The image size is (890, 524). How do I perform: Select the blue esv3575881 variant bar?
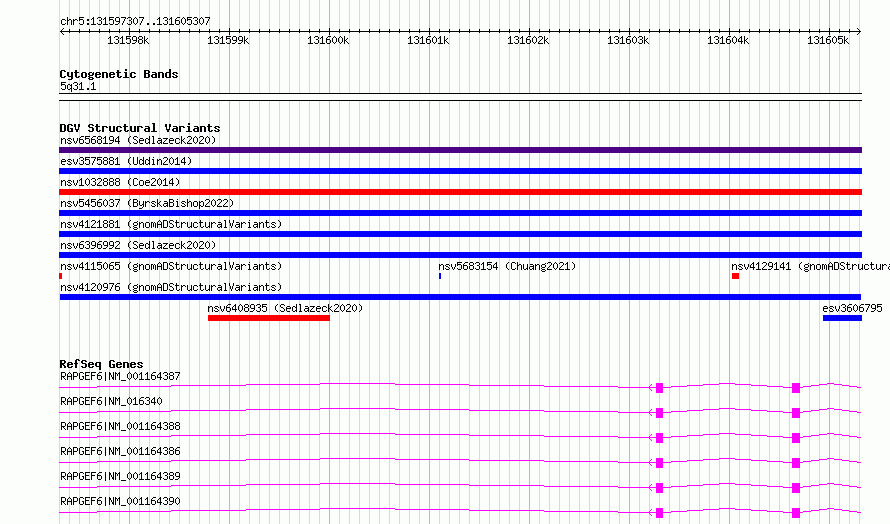pos(460,171)
